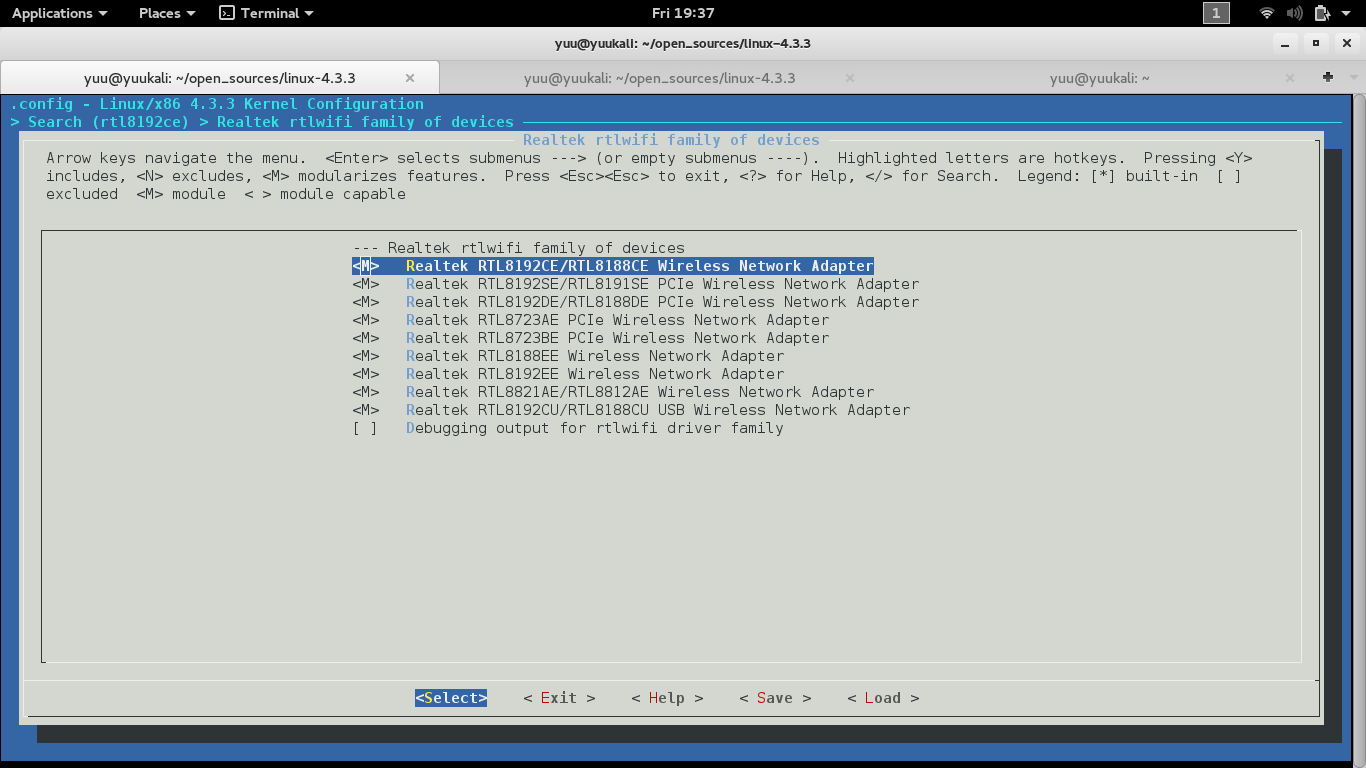Viewport: 1366px width, 768px height.
Task: Click the terminal's vertical scrollbar
Action: [x=1359, y=430]
